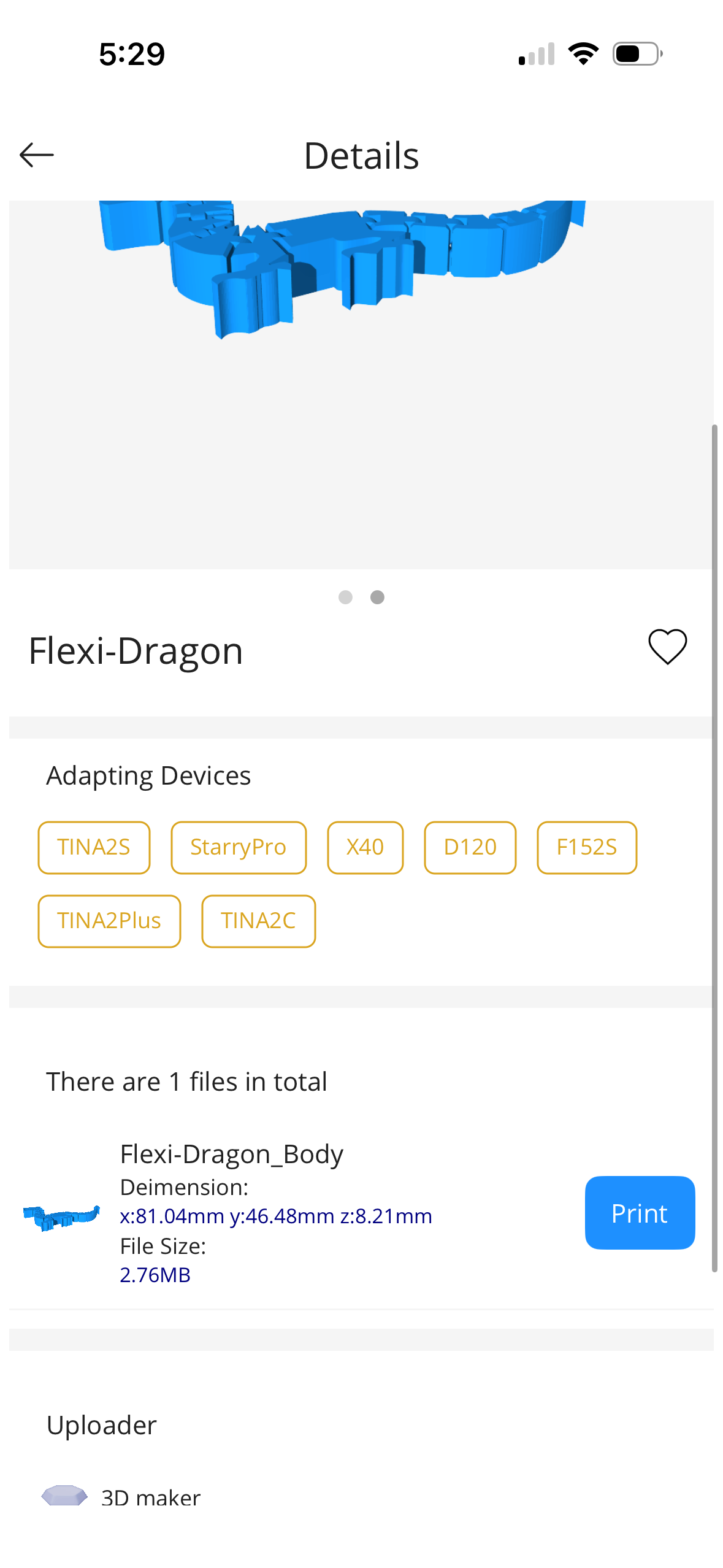Choose the X40 device tag
Image resolution: width=723 pixels, height=1568 pixels.
[x=365, y=847]
